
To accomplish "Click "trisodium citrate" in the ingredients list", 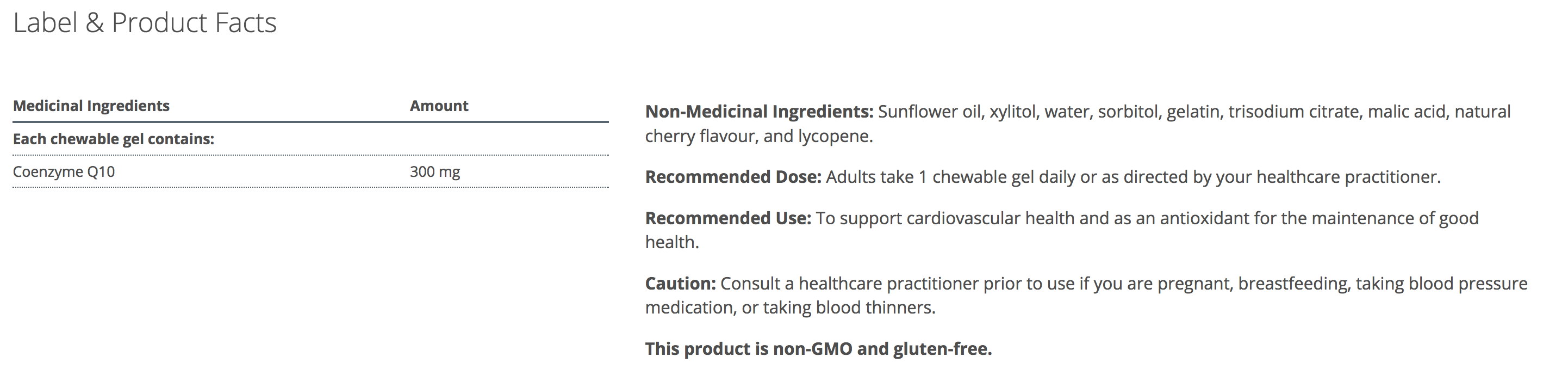I will point(1293,112).
